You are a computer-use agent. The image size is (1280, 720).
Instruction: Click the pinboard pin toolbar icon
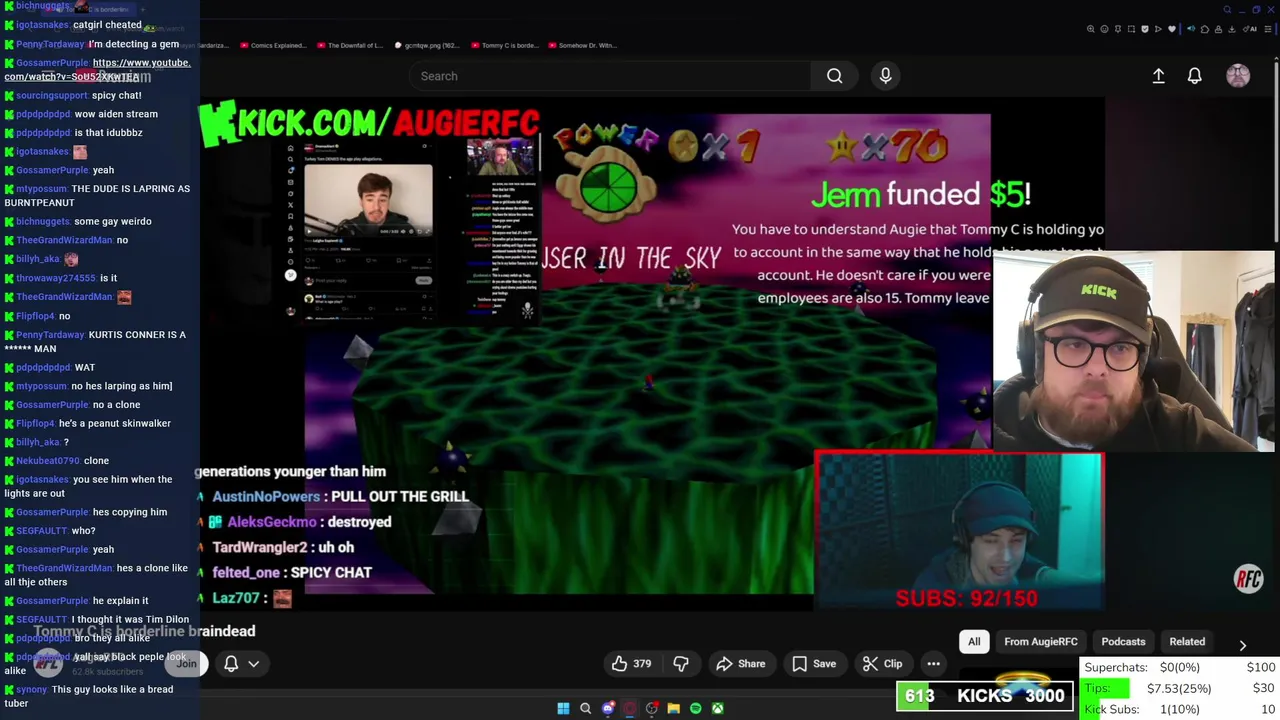(x=1118, y=29)
